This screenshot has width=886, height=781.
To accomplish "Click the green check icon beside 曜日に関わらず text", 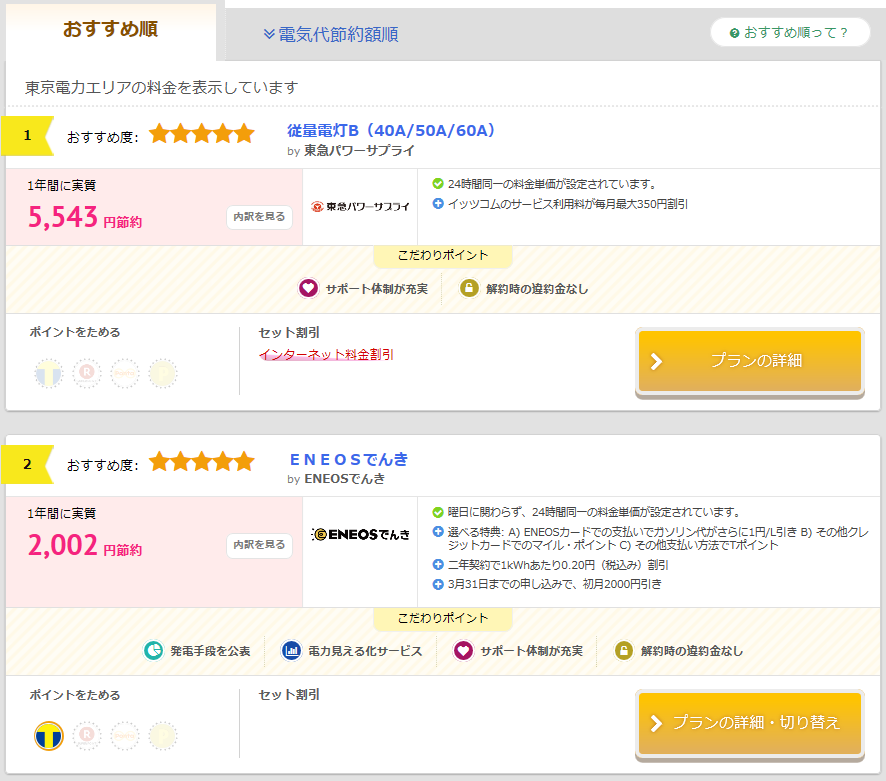I will pos(438,513).
